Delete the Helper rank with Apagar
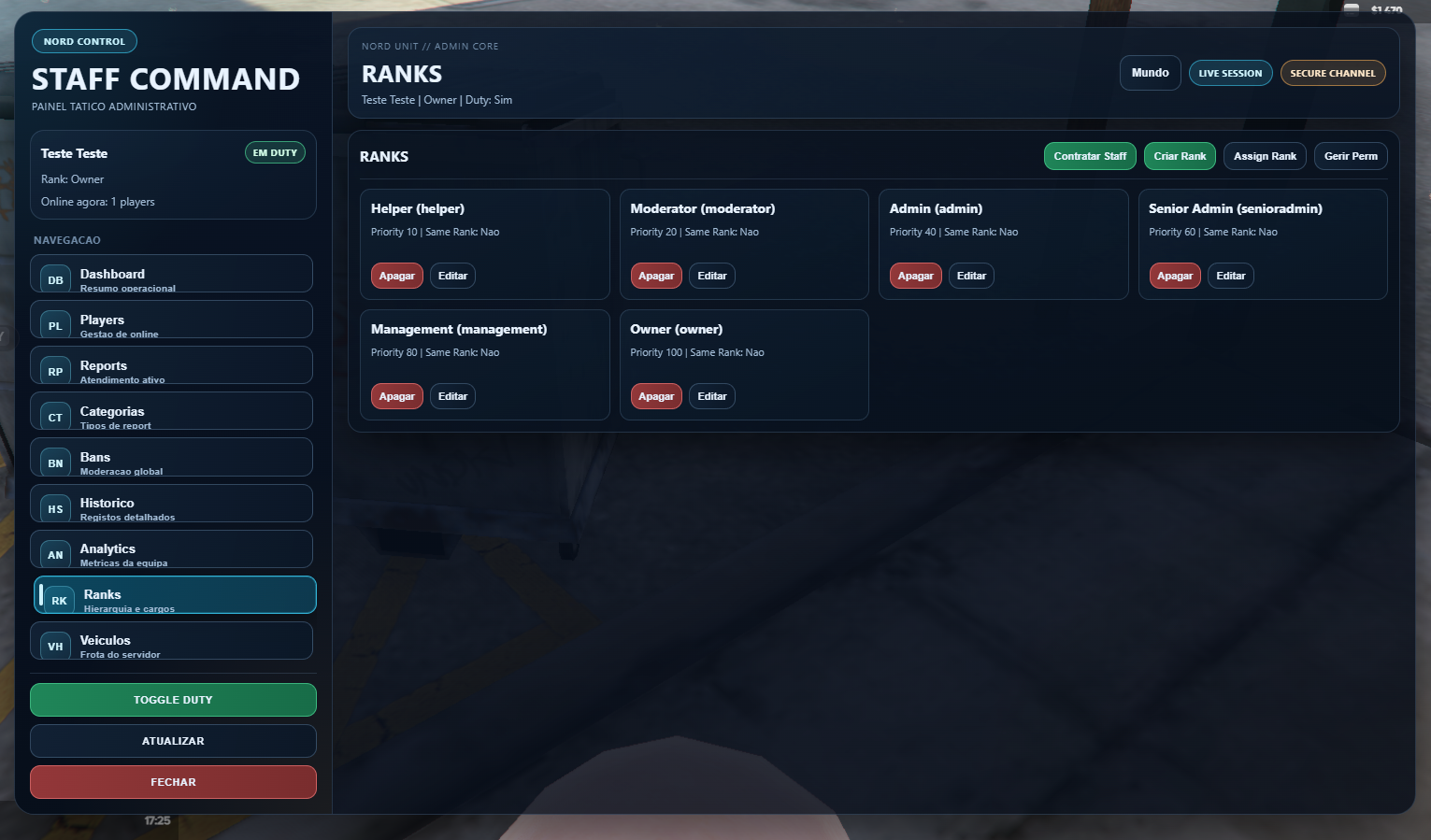 click(x=397, y=276)
